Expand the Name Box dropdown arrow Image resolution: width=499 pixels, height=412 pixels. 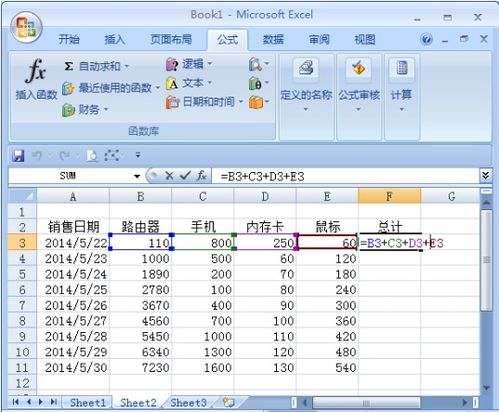click(x=137, y=176)
